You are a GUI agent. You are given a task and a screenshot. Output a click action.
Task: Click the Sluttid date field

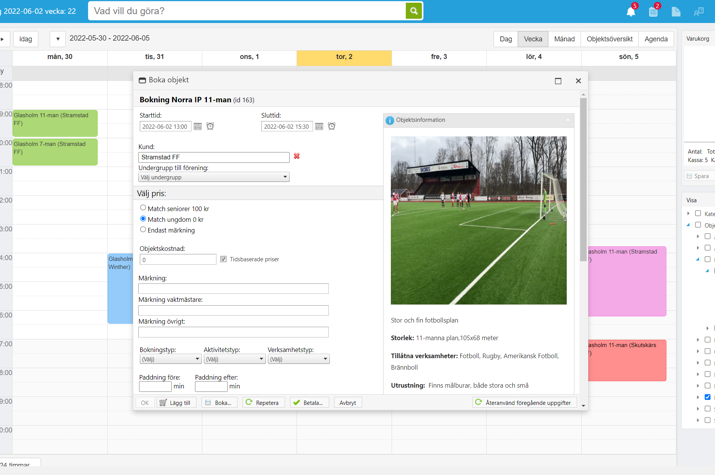[287, 126]
